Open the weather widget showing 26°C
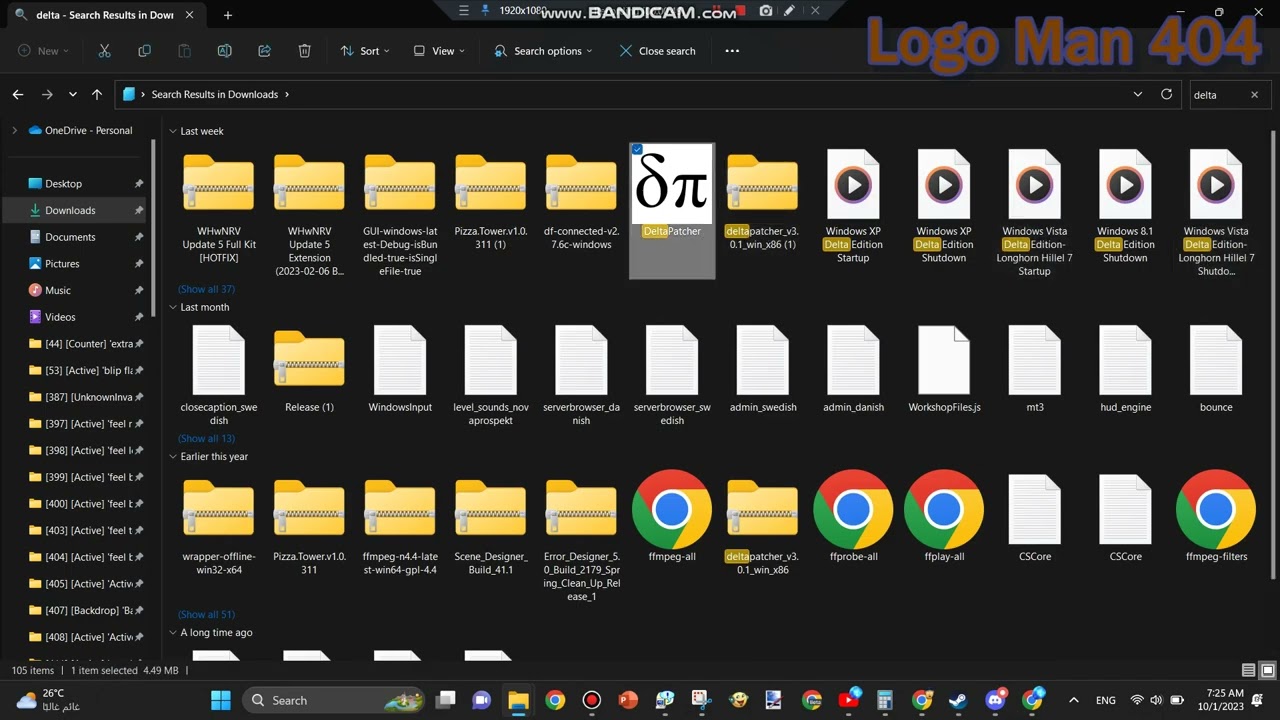Image resolution: width=1280 pixels, height=720 pixels. (x=48, y=700)
